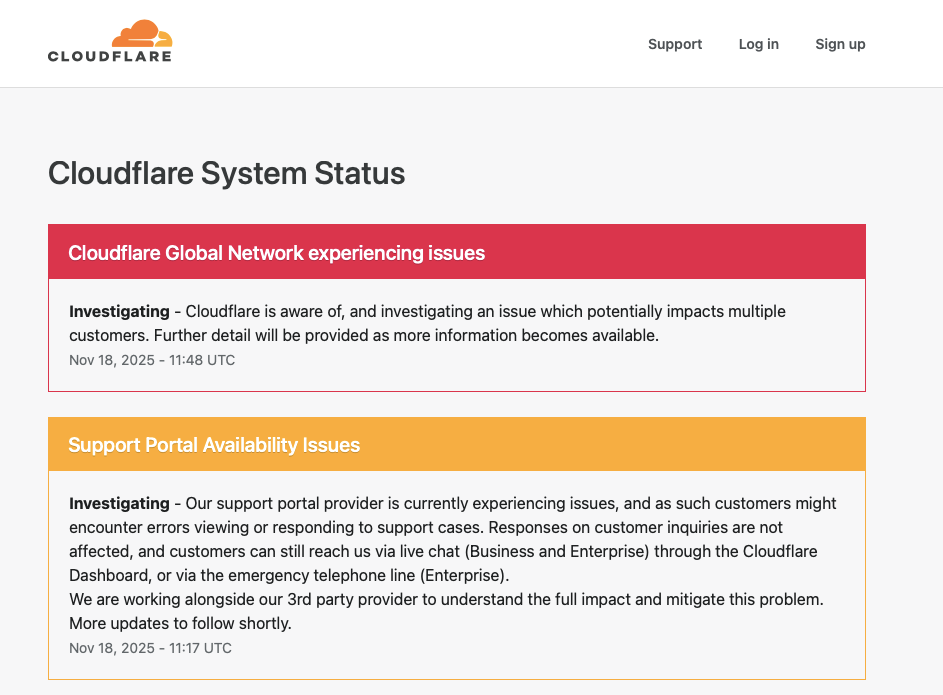Screen dimensions: 943x695
Task: Click the 'More updates to follow shortly' line
Action: [x=180, y=623]
